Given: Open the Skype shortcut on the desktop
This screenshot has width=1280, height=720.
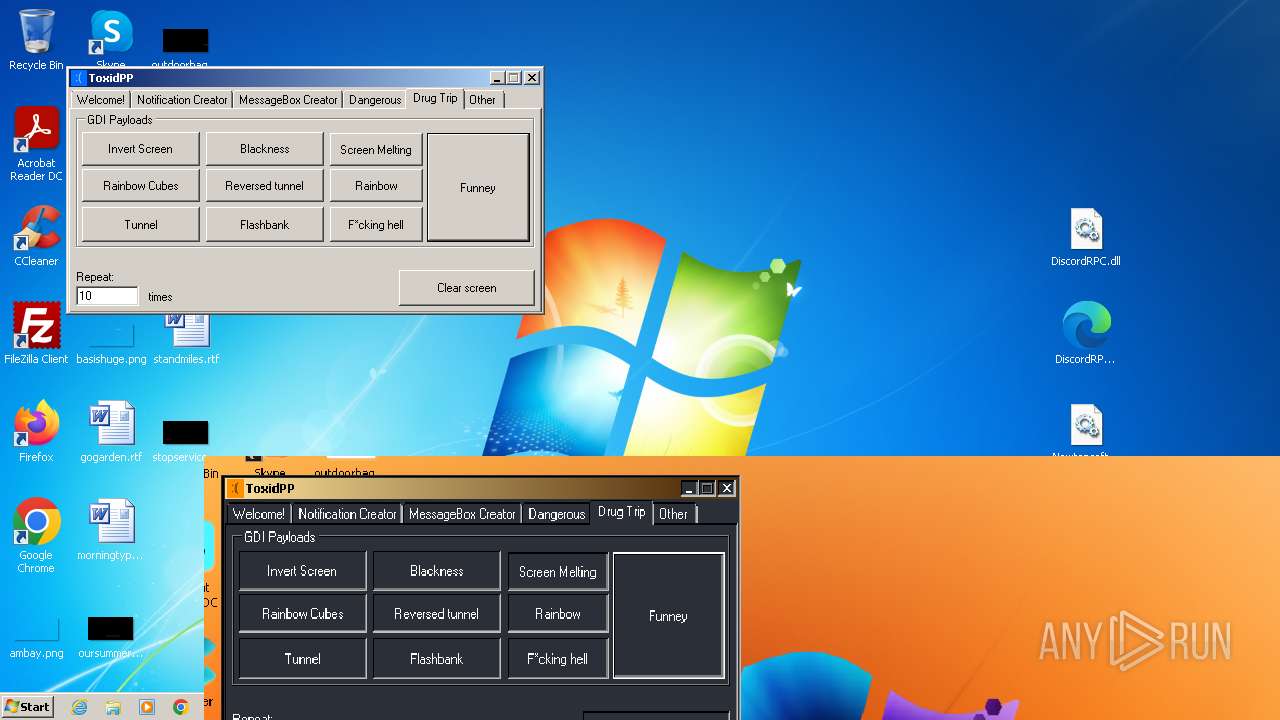Looking at the screenshot, I should pos(111,40).
